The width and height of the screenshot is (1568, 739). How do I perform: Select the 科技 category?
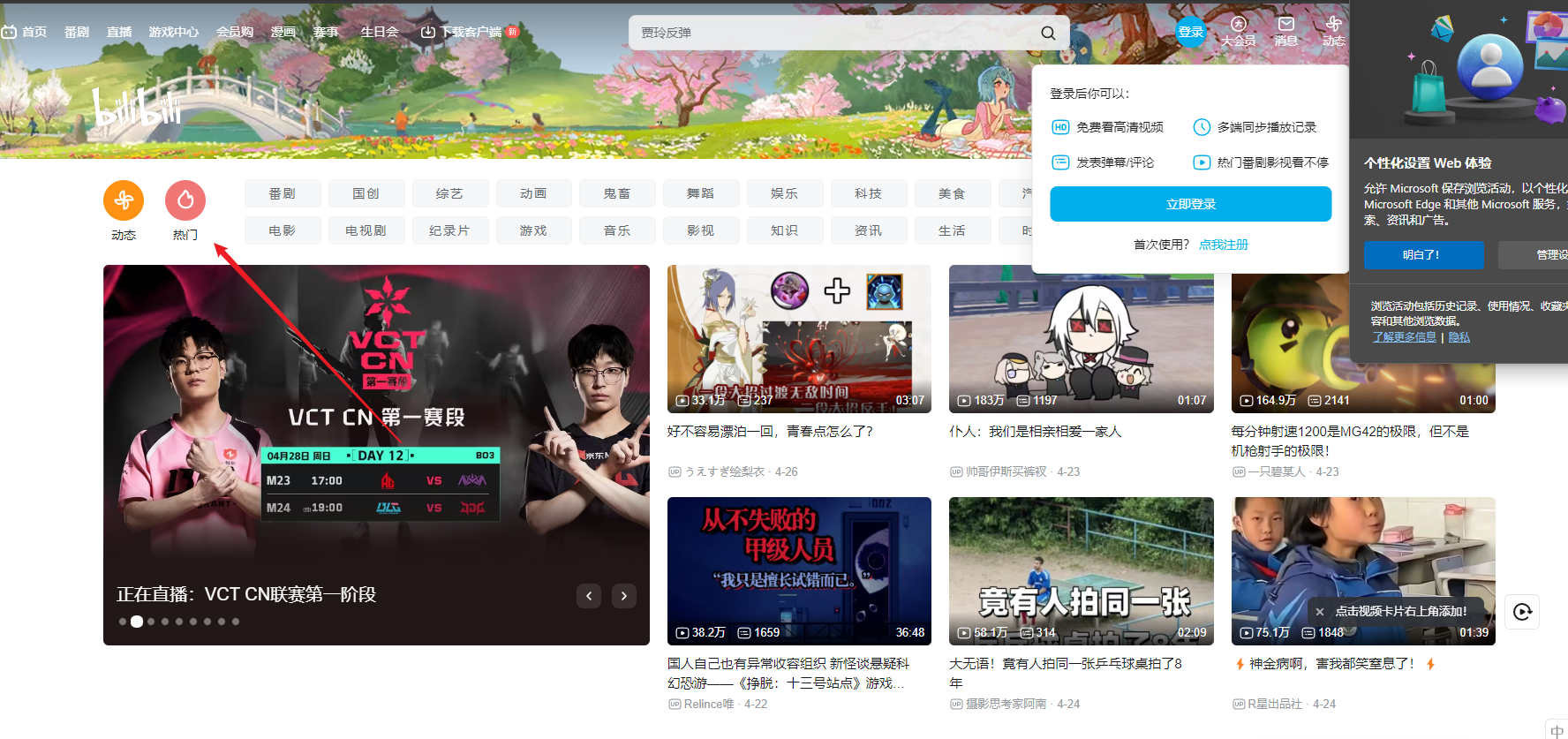[x=869, y=193]
